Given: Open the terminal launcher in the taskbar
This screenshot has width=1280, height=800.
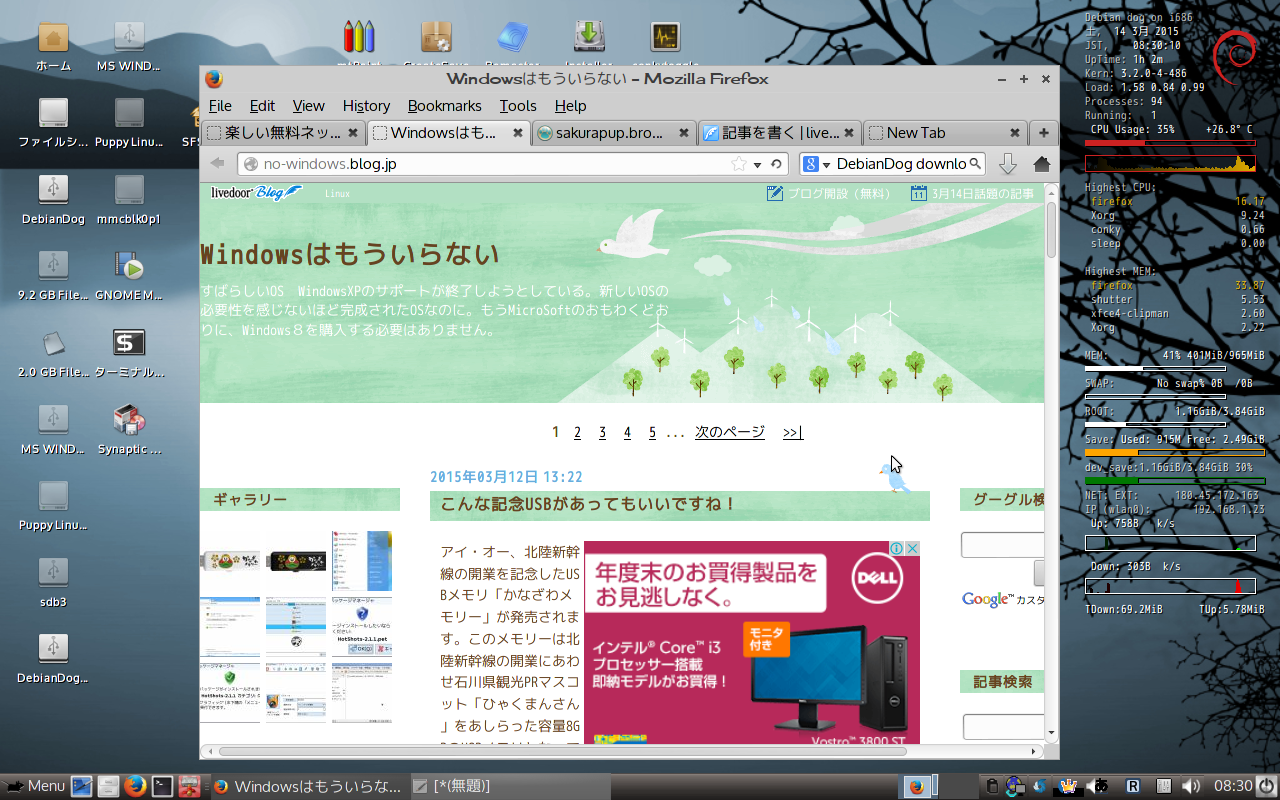Looking at the screenshot, I should click(162, 786).
